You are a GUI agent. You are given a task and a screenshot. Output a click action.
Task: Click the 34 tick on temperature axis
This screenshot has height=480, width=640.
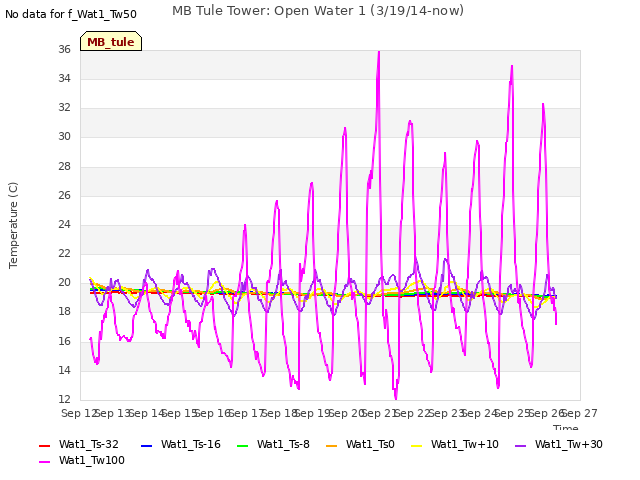click(x=64, y=78)
